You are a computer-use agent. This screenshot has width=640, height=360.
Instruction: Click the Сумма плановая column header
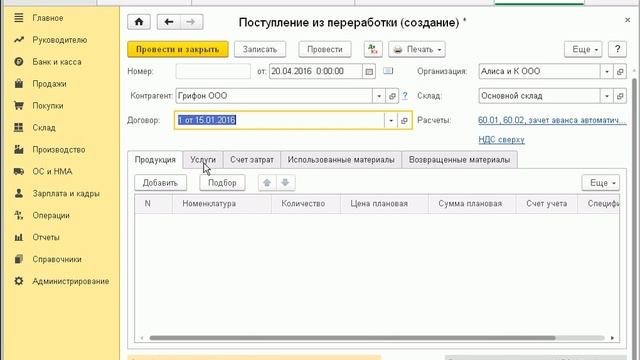click(472, 204)
